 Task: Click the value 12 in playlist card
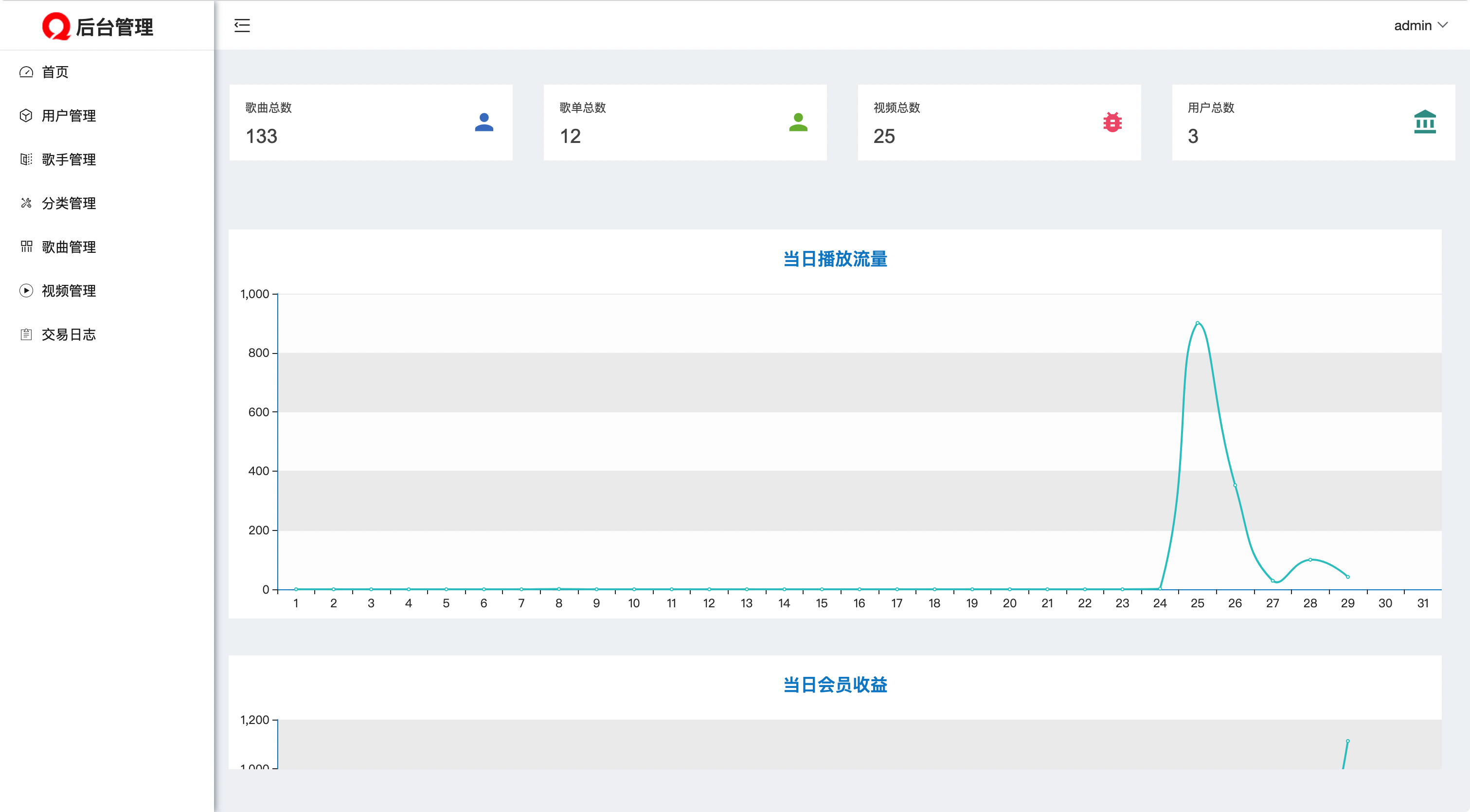[570, 136]
